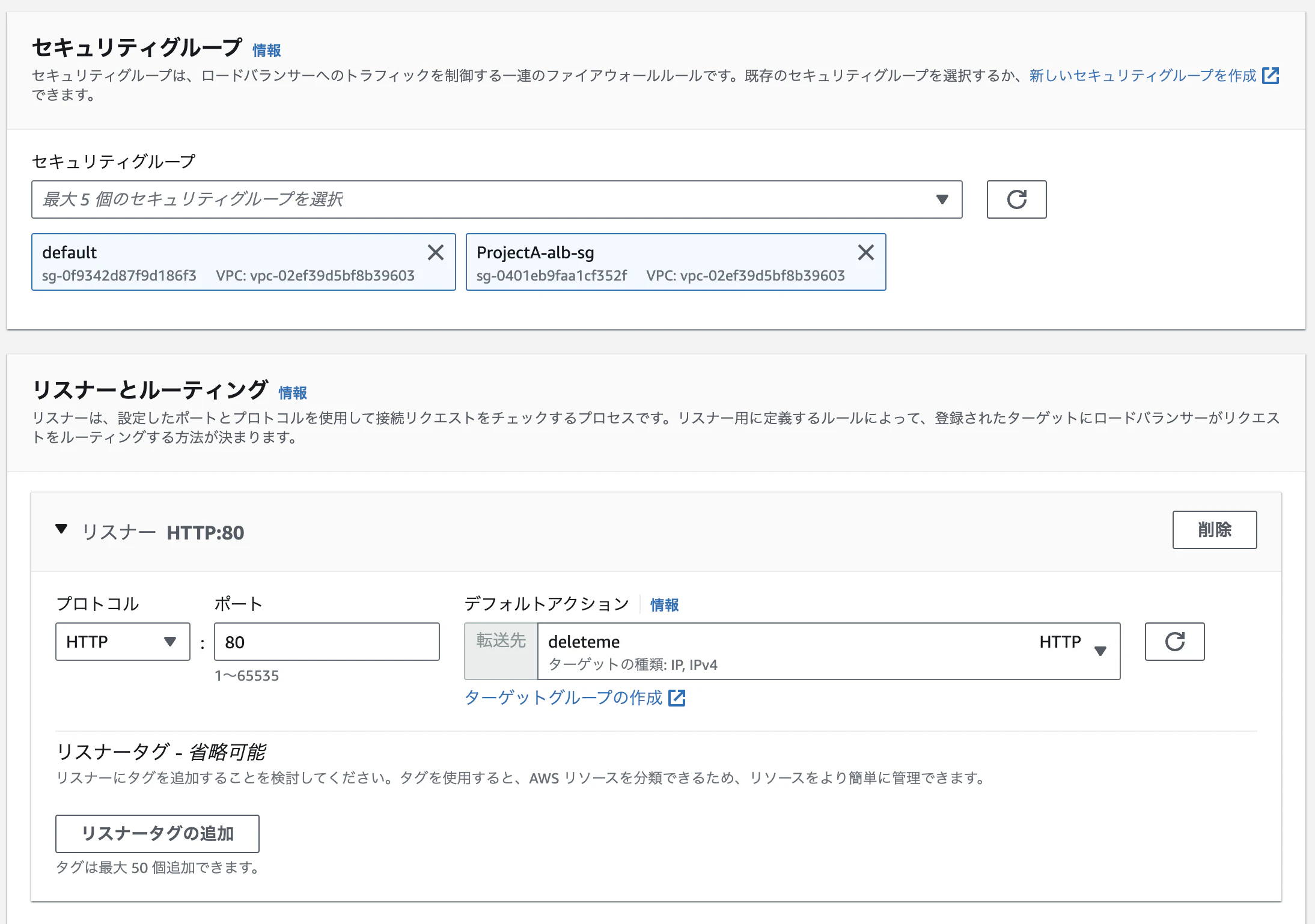The height and width of the screenshot is (924, 1315).
Task: Click 情報 link next to セキュリティグループ heading
Action: click(x=267, y=50)
